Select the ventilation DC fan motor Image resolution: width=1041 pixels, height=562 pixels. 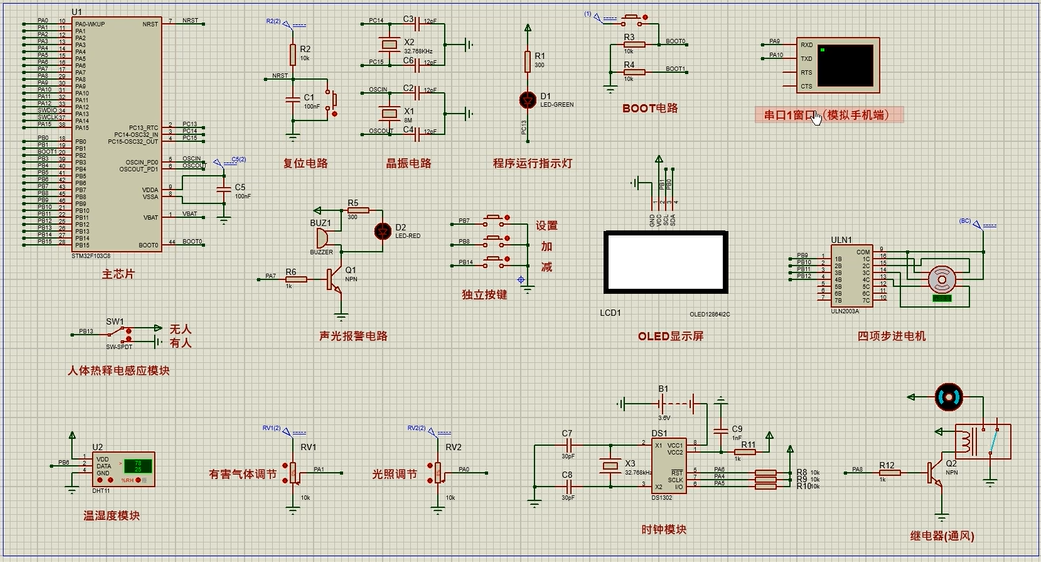click(x=948, y=397)
